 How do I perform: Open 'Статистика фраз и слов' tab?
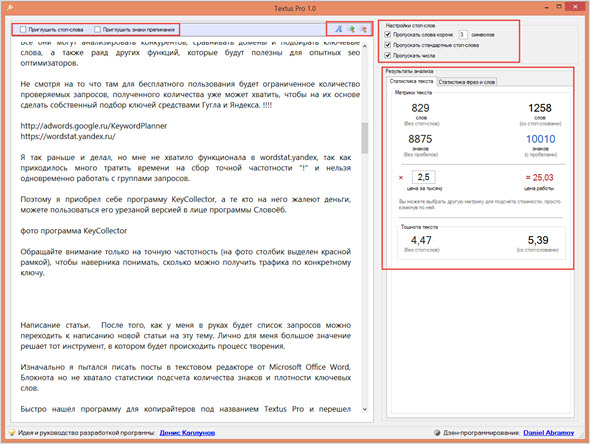pos(467,82)
